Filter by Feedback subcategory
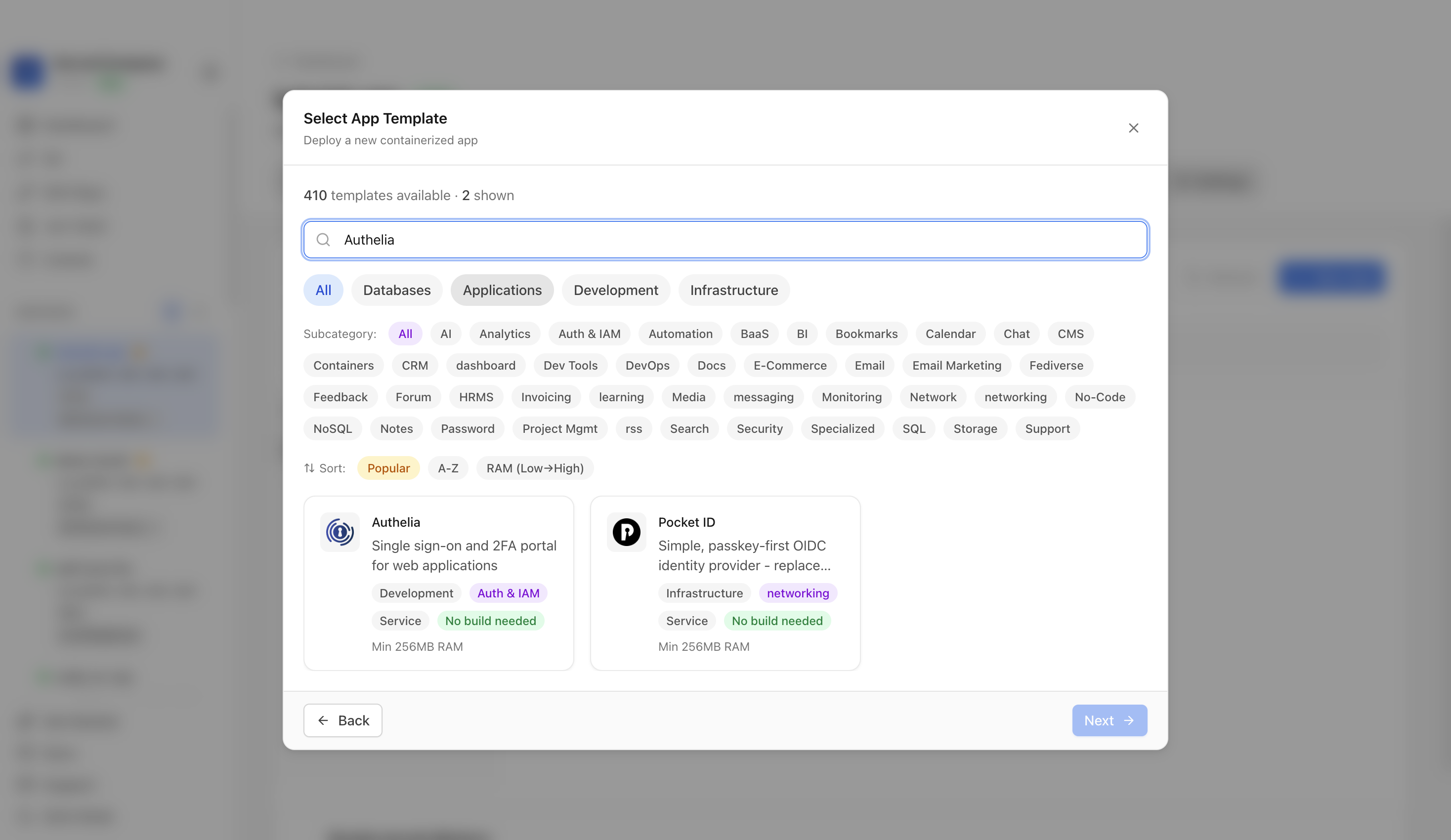The height and width of the screenshot is (840, 1451). (x=341, y=397)
